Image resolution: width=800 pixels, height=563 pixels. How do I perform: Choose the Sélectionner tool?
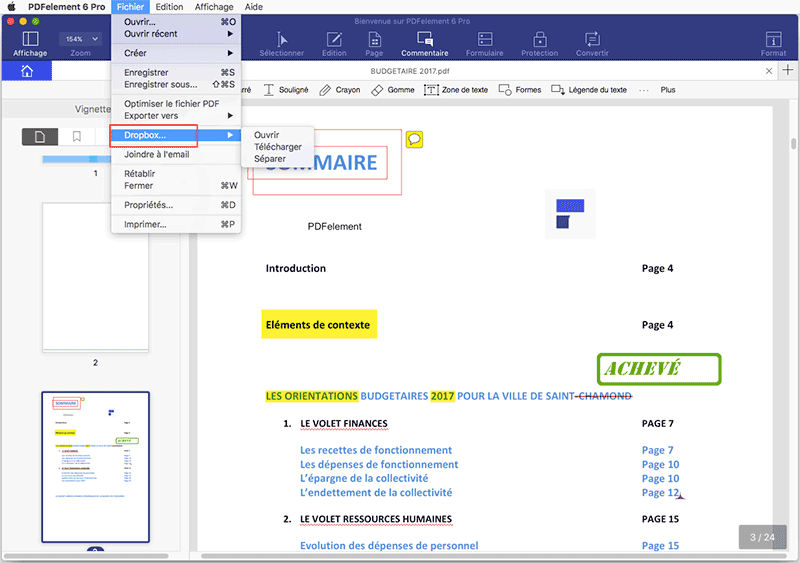point(281,44)
